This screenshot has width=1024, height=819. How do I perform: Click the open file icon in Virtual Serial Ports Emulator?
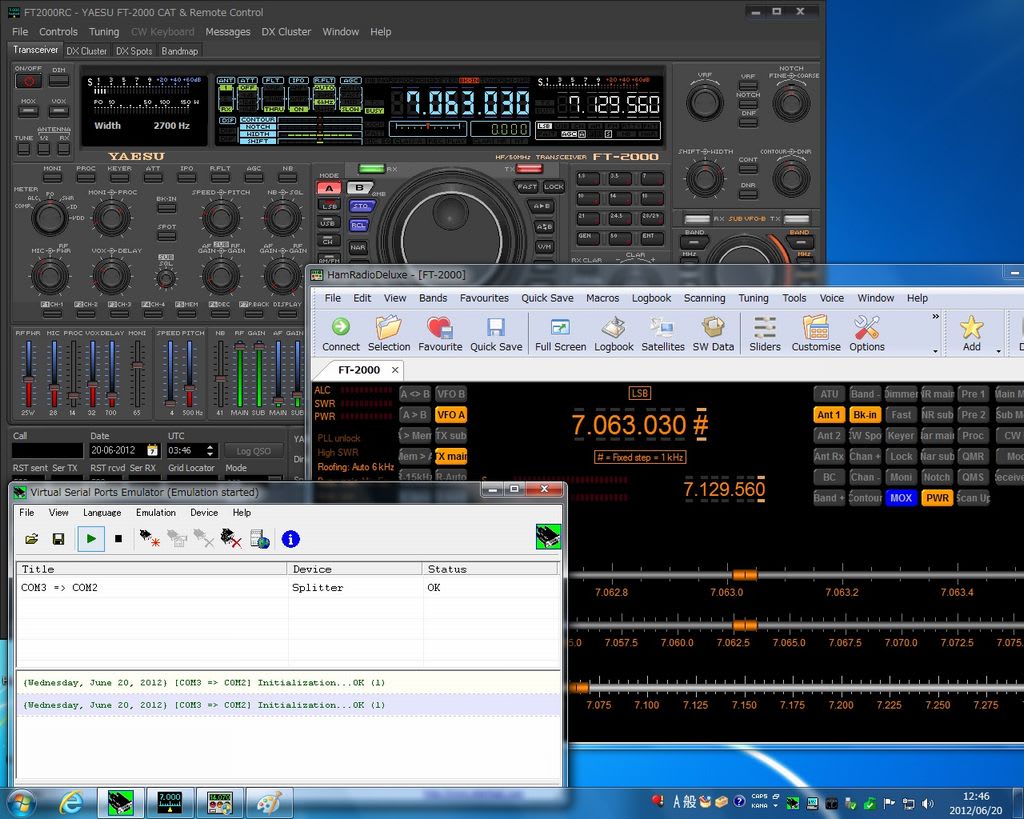tap(31, 539)
